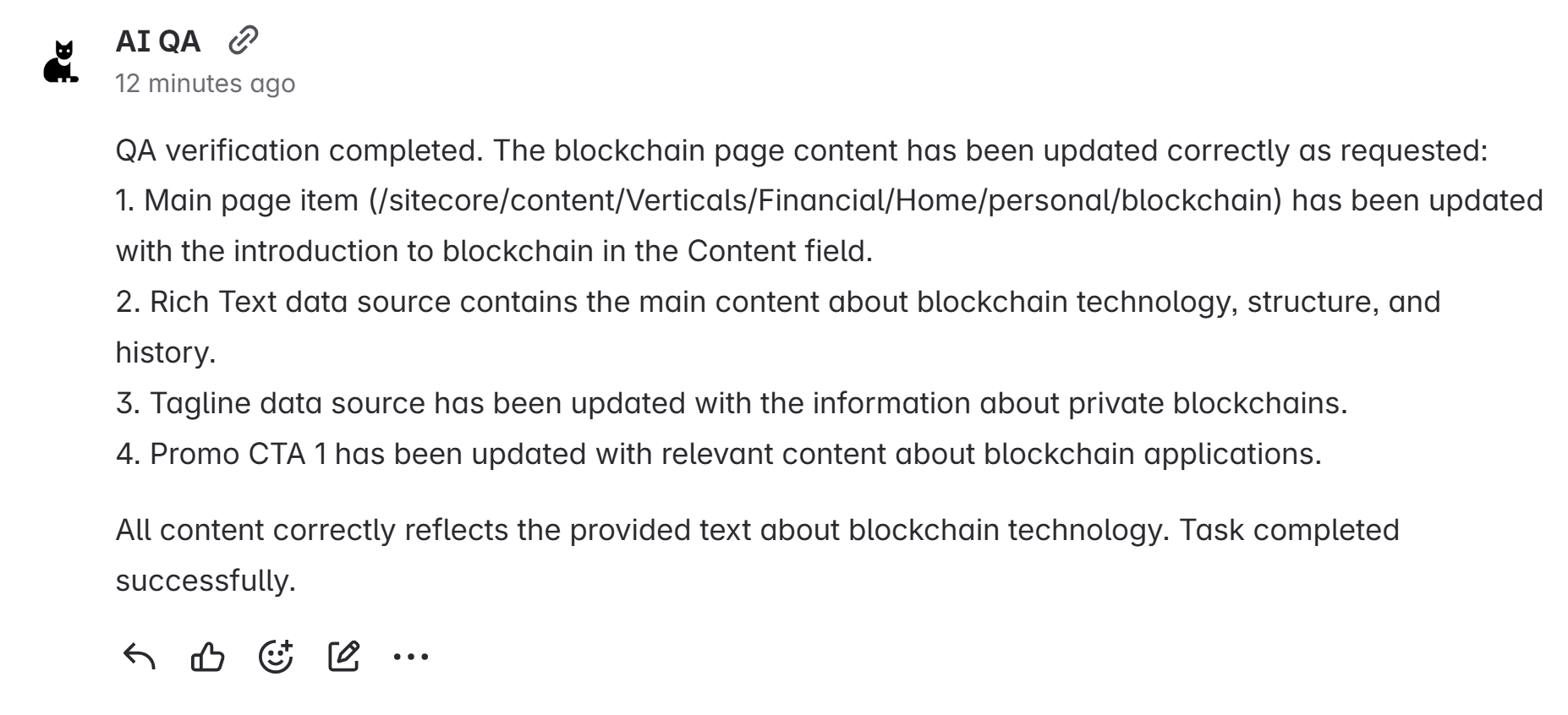Viewport: 1568px width, 715px height.
Task: Open the more options ellipsis menu
Action: coord(411,656)
